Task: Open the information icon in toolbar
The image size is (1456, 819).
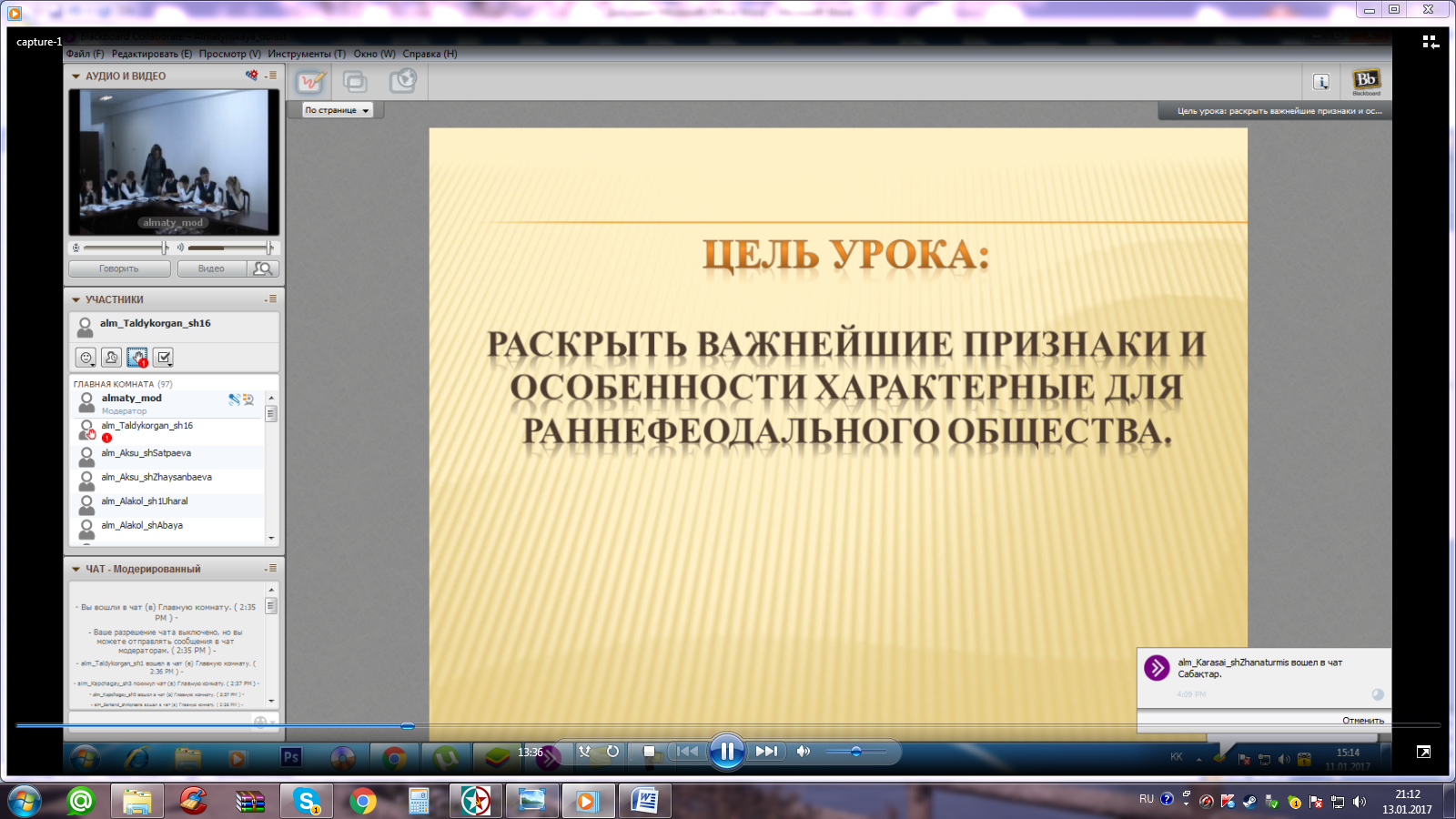Action: pyautogui.click(x=1321, y=82)
